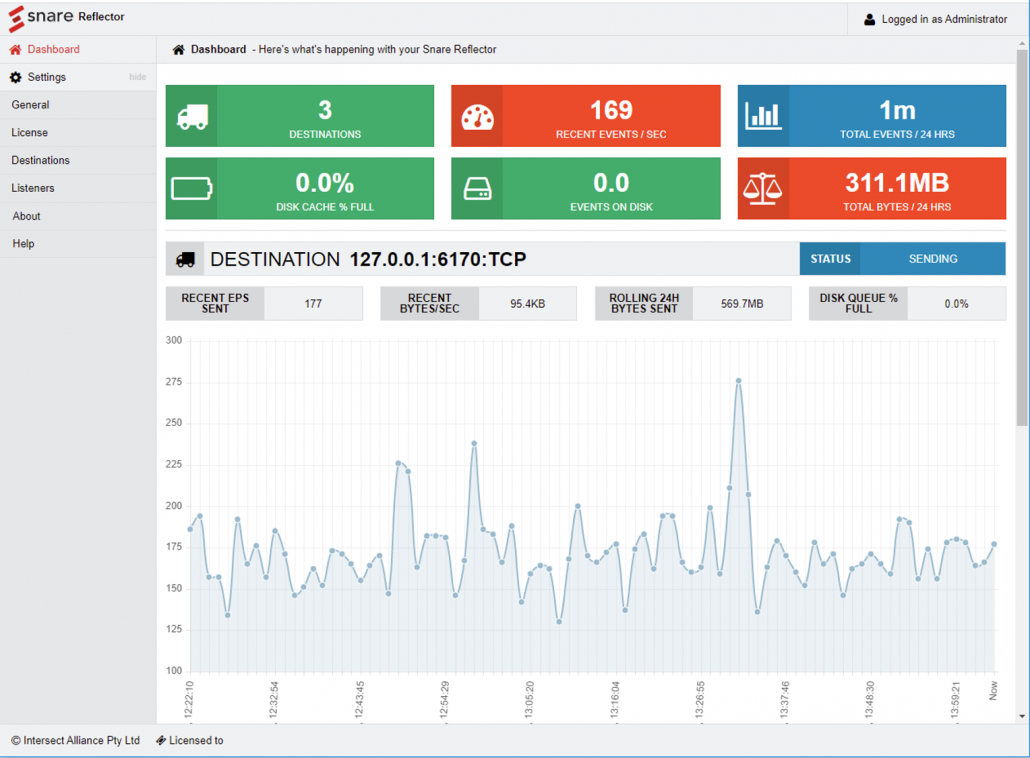Click the '1m Total Events / 24 Hrs' tile
This screenshot has height=758, width=1030.
pos(872,116)
